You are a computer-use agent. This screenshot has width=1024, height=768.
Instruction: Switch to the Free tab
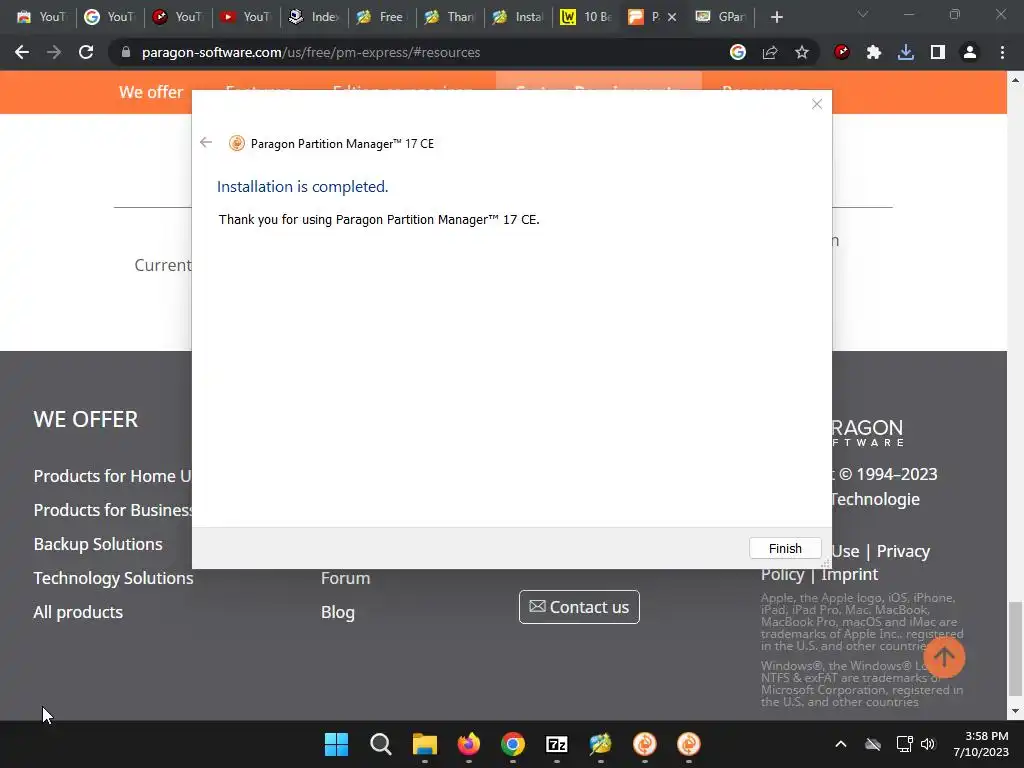point(381,17)
